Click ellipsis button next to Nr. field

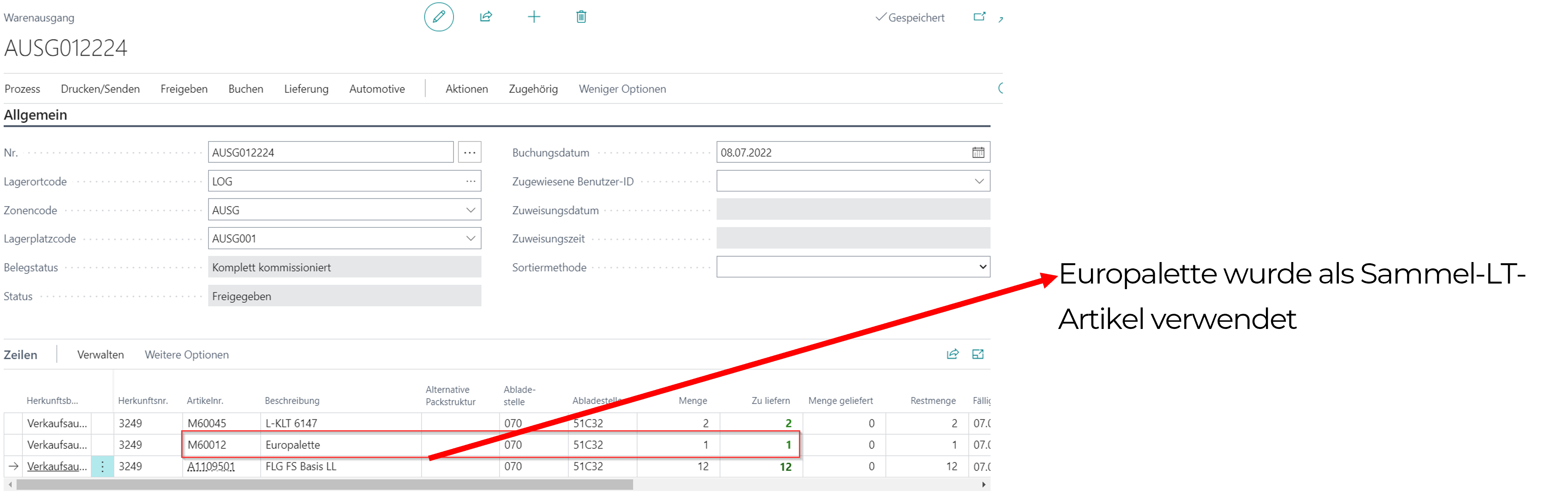pos(469,153)
